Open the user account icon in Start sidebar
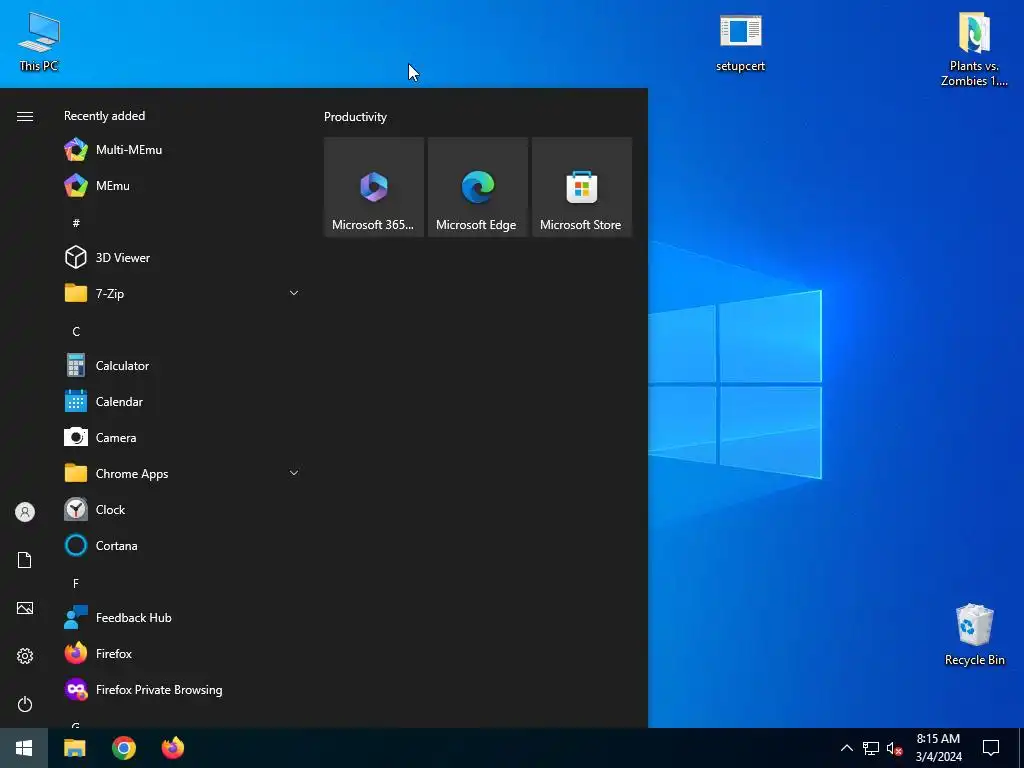1024x768 pixels. [x=25, y=512]
